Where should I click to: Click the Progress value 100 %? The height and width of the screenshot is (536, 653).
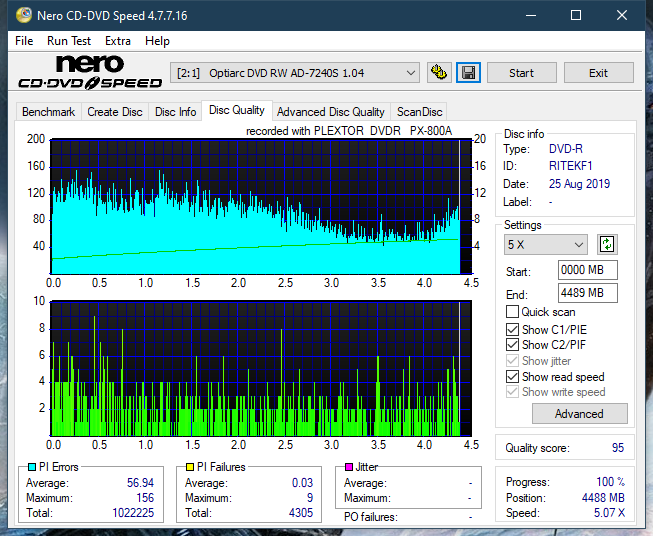(x=611, y=482)
